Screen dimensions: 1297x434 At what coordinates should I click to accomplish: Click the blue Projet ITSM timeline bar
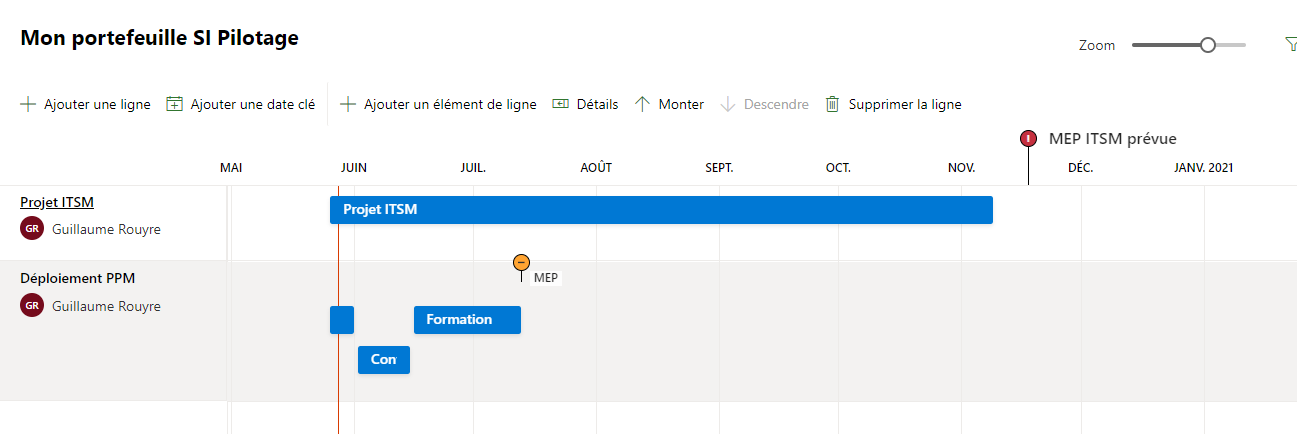[661, 210]
